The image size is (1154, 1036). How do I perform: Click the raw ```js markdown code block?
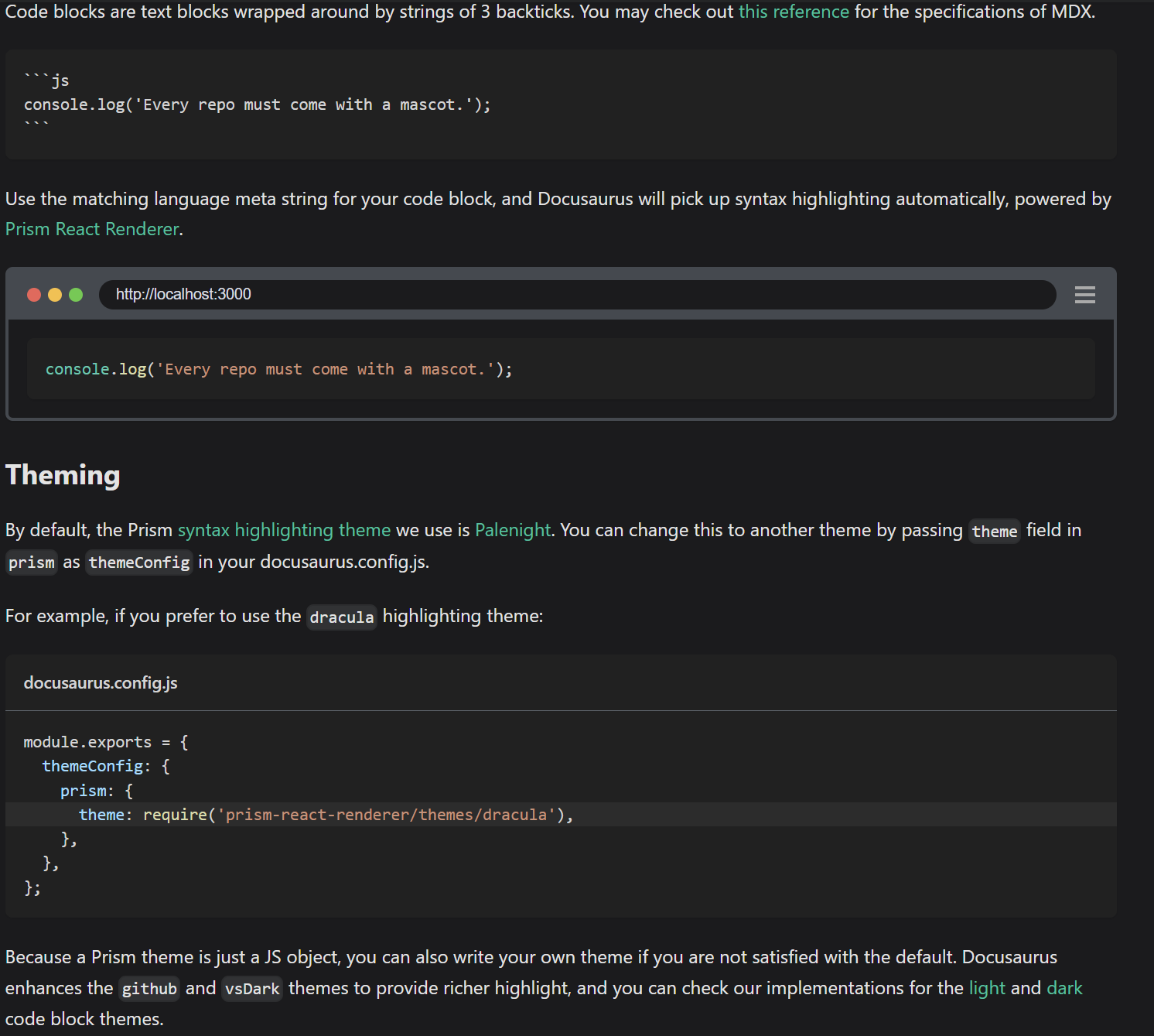click(x=257, y=104)
